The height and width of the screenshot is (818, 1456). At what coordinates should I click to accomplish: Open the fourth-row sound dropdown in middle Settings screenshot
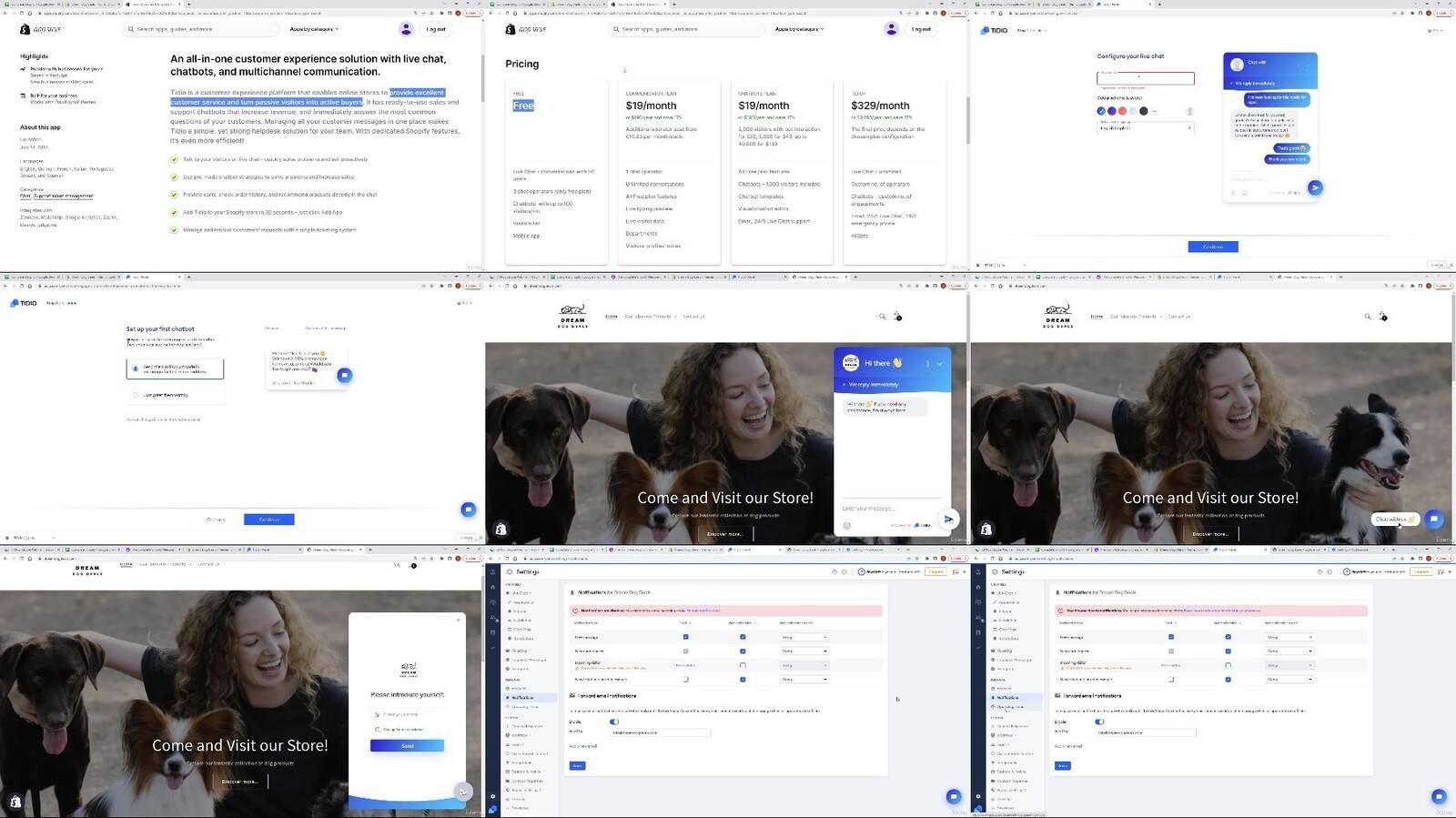click(x=804, y=680)
